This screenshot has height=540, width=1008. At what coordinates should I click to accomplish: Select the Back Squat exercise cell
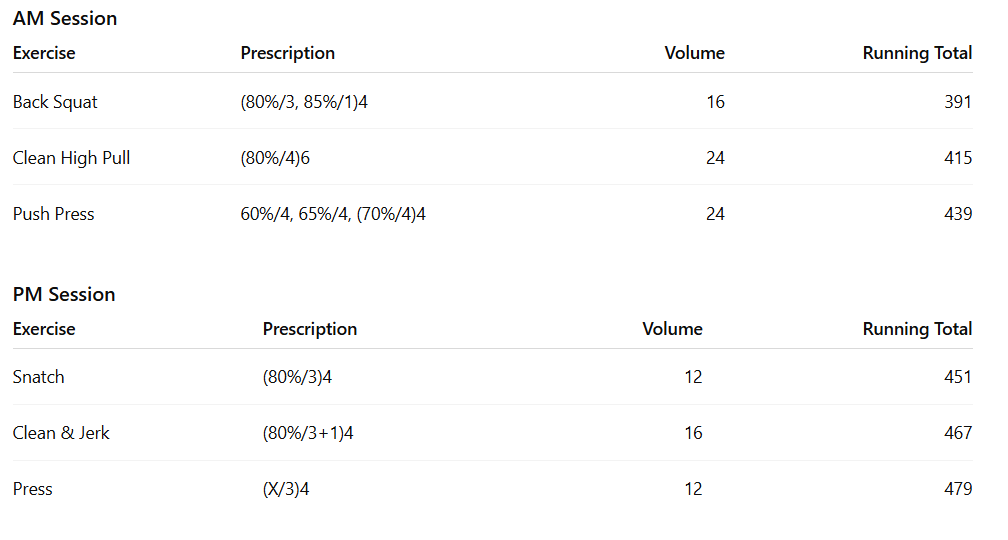tap(55, 102)
